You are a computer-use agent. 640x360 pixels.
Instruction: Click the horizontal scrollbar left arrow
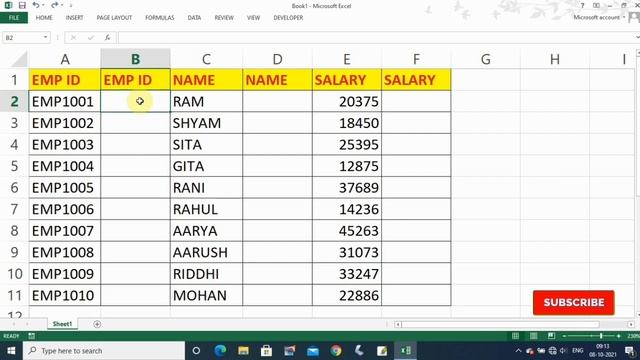(398, 324)
